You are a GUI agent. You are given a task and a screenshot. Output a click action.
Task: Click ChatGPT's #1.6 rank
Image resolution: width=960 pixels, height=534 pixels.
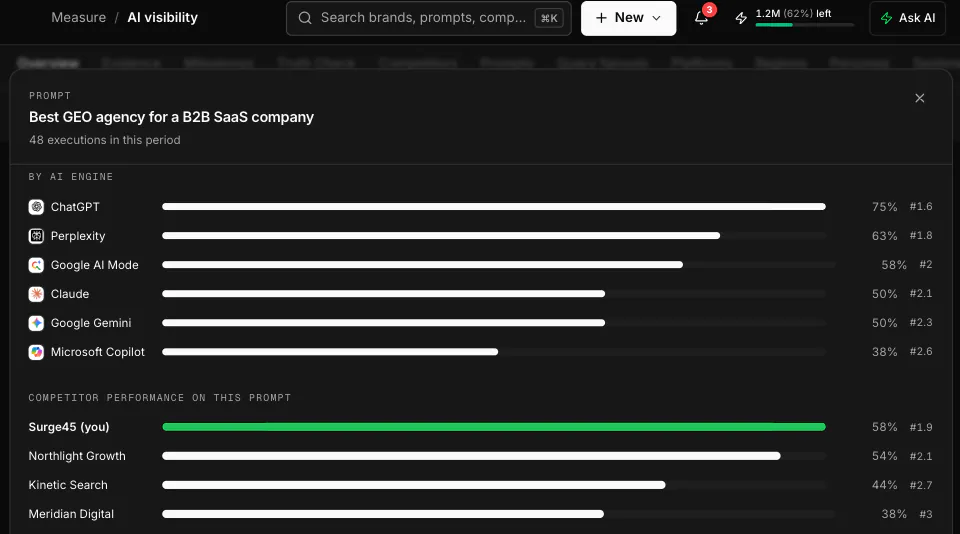[921, 206]
